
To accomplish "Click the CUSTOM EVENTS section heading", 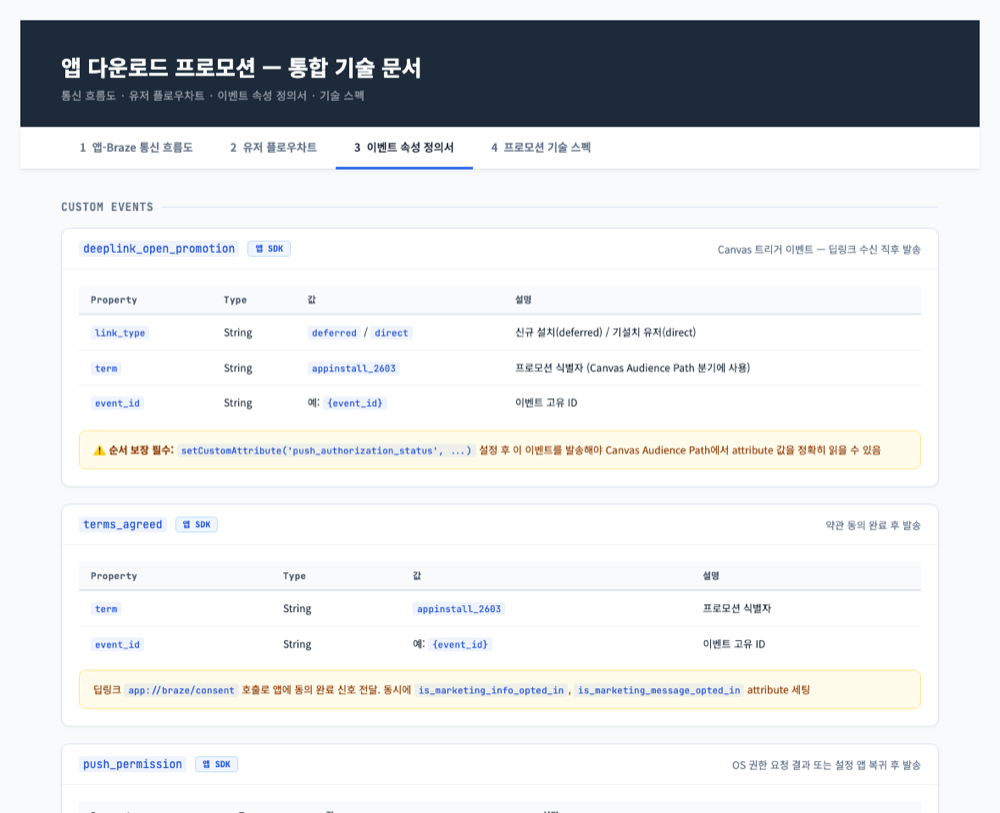I will pos(107,207).
